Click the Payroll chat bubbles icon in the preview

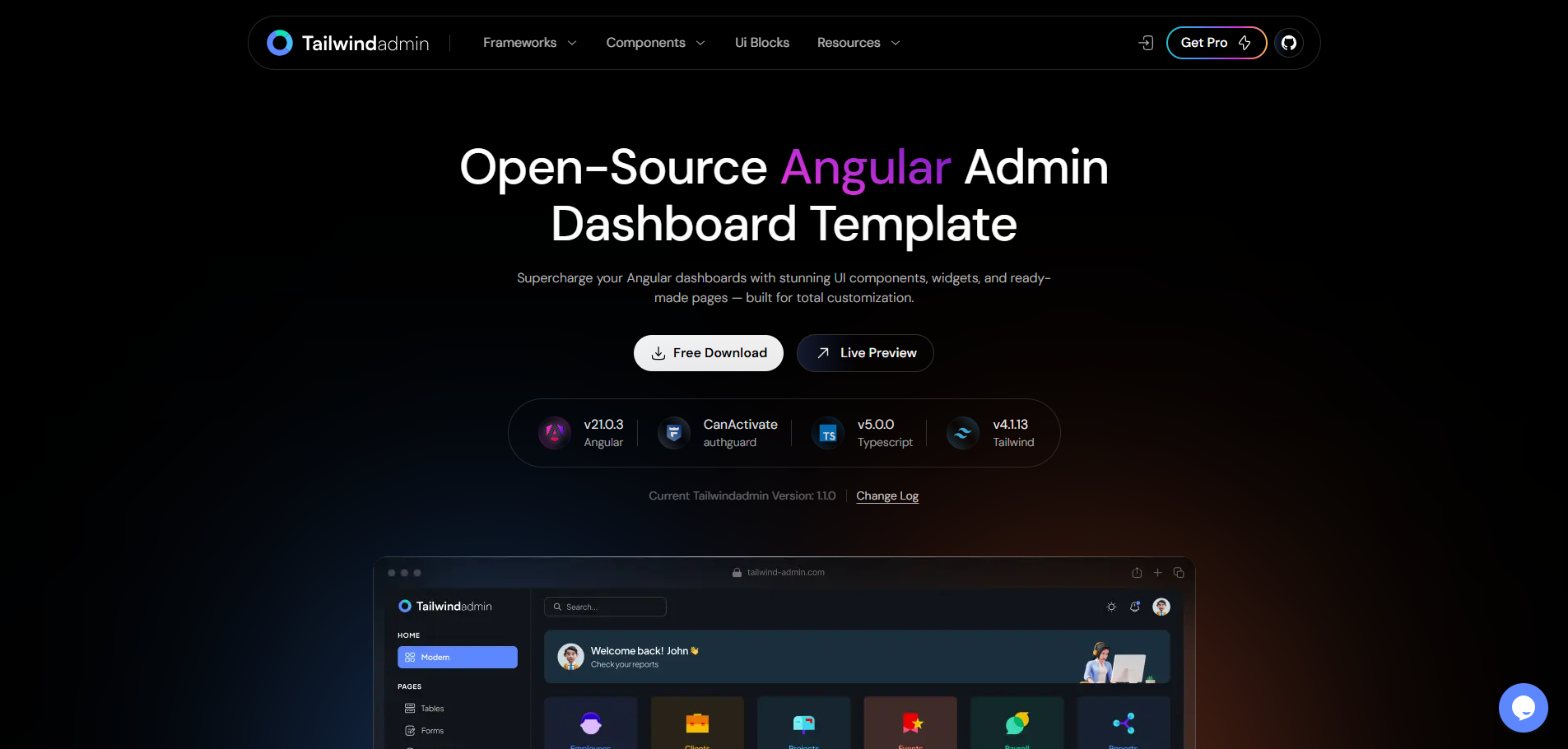1017,723
